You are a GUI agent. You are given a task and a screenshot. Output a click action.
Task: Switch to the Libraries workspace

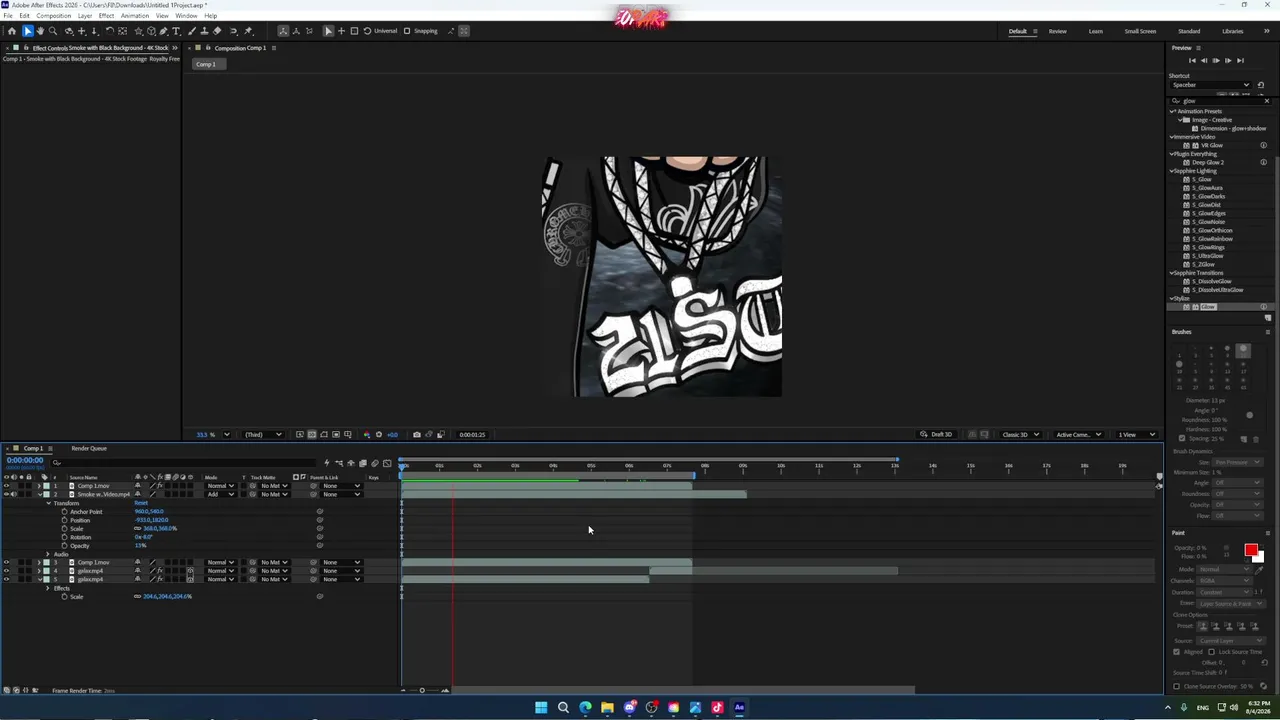[1233, 31]
